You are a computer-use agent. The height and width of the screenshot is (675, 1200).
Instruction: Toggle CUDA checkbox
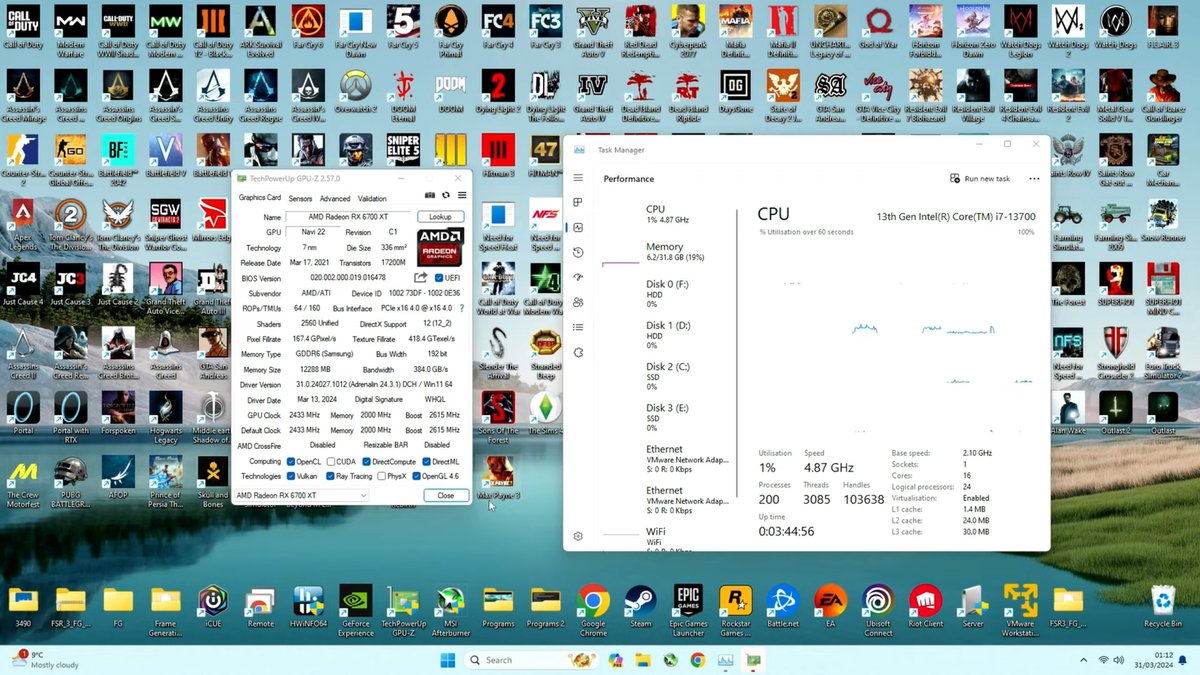331,462
